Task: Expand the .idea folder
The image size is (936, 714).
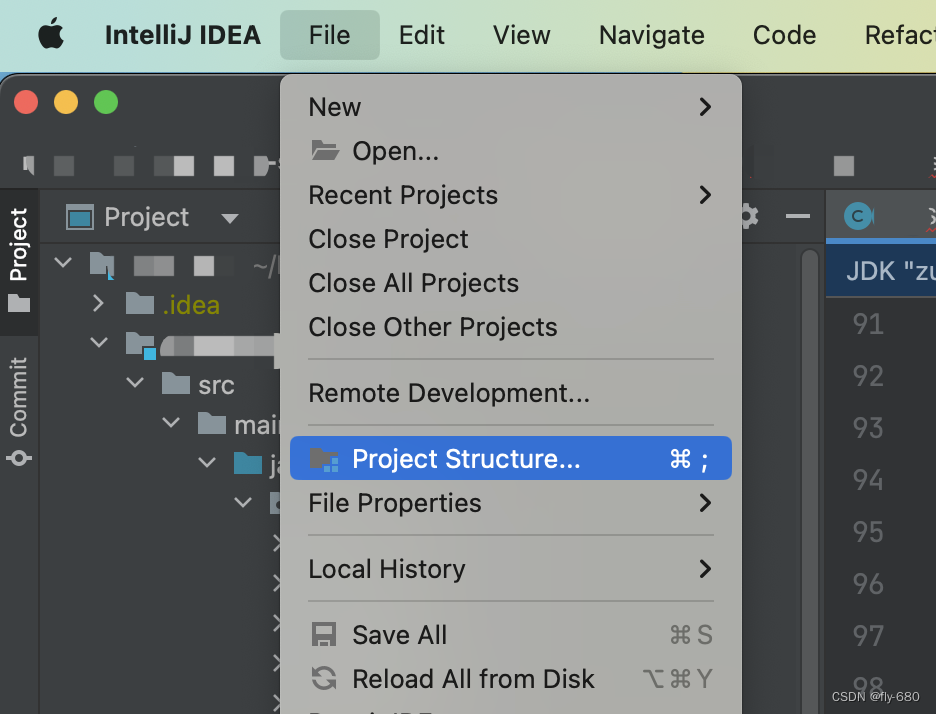Action: tap(98, 303)
